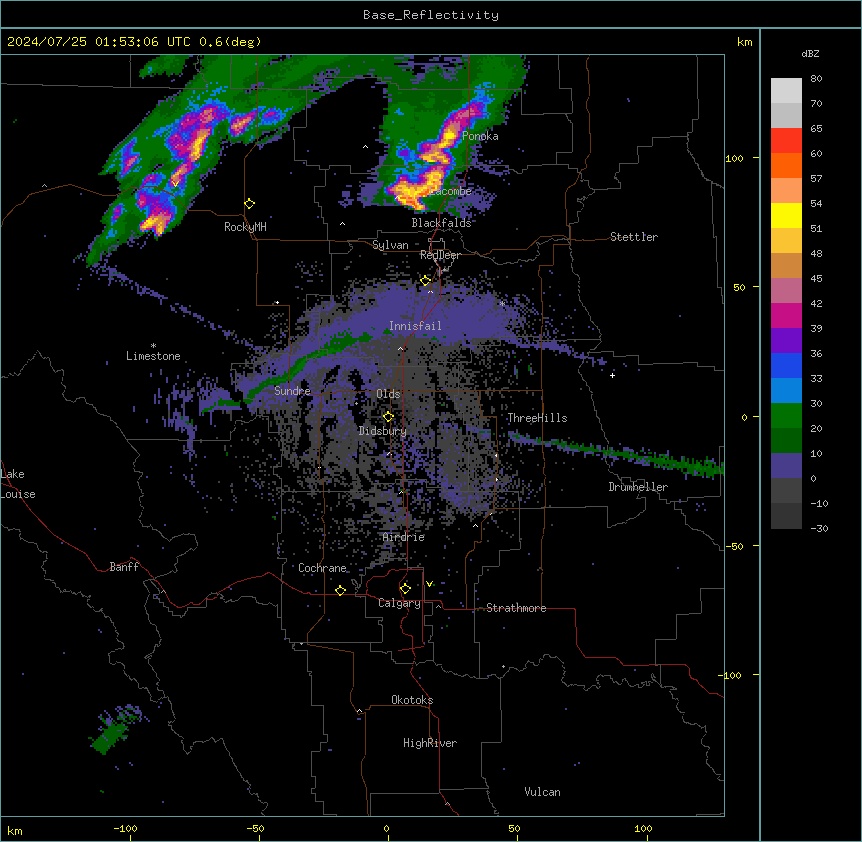Click the Stettler city label
Viewport: 862px width, 842px height.
point(634,237)
